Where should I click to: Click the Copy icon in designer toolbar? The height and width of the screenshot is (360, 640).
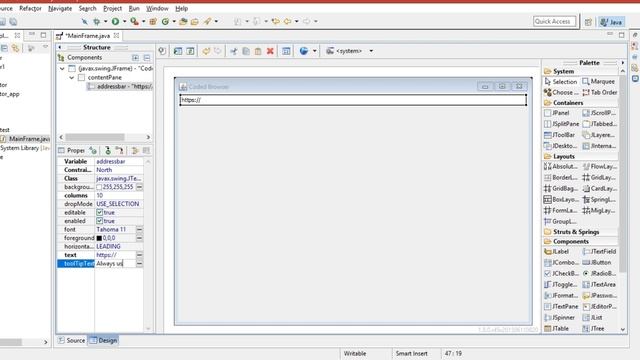coord(246,51)
